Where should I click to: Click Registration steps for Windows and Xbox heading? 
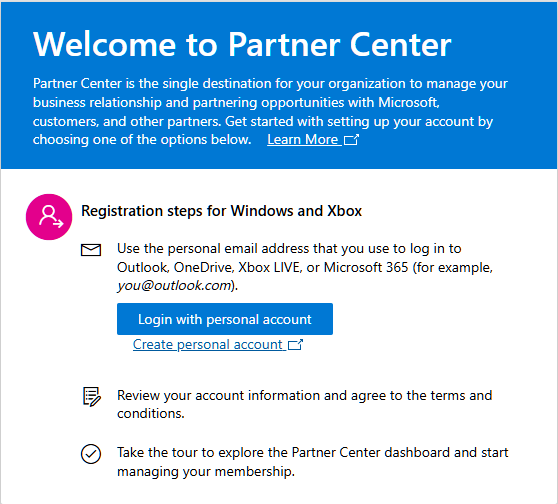222,211
